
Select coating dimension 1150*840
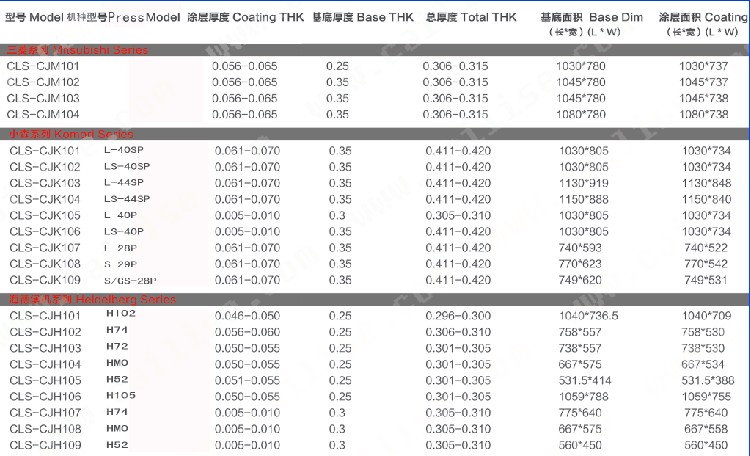[706, 199]
